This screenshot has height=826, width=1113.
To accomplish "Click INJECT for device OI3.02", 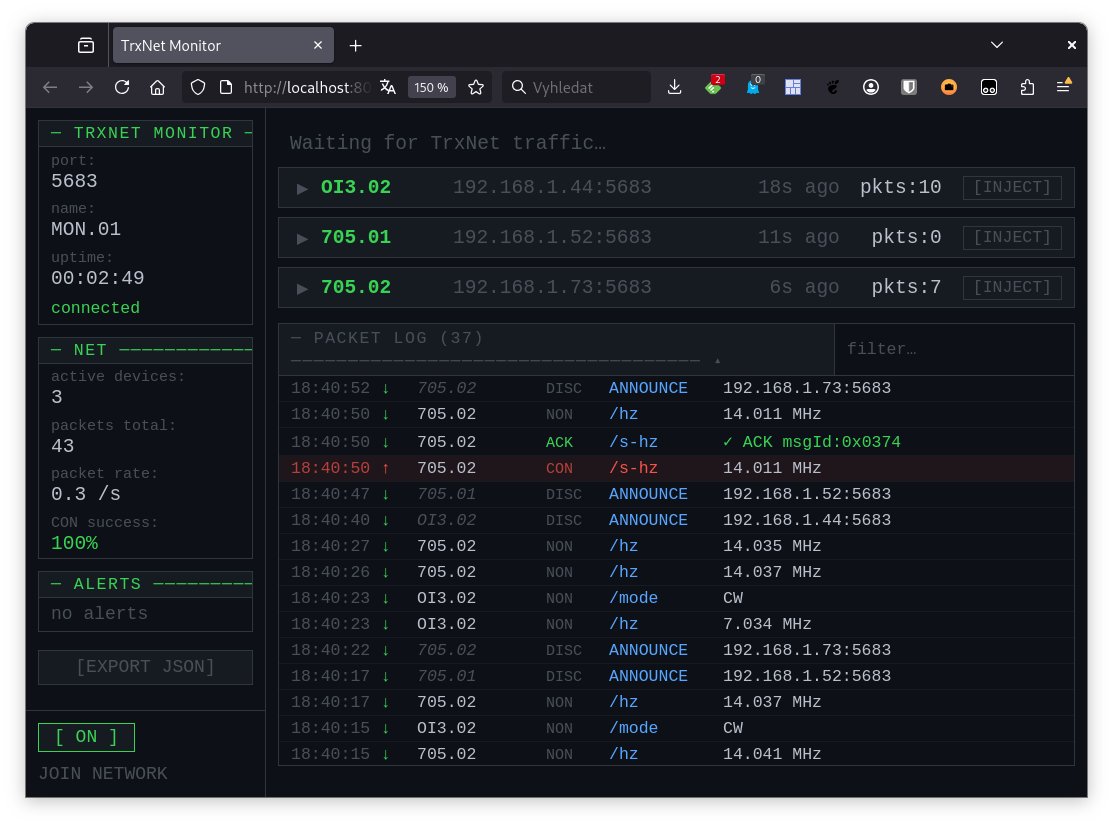I will tap(1011, 187).
